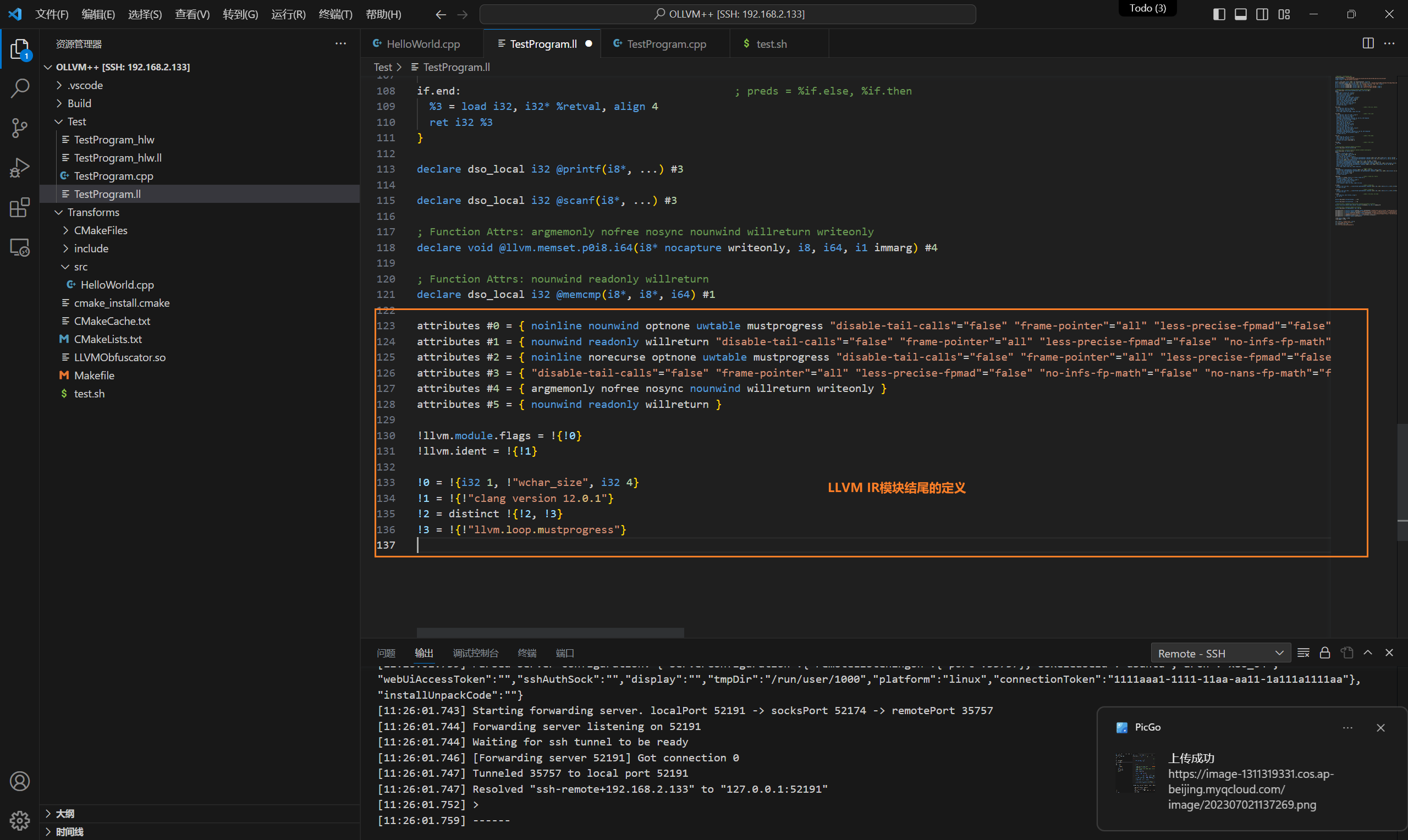Open LLVMObfuscator.so in explorer
This screenshot has height=840, width=1408.
pyautogui.click(x=199, y=357)
